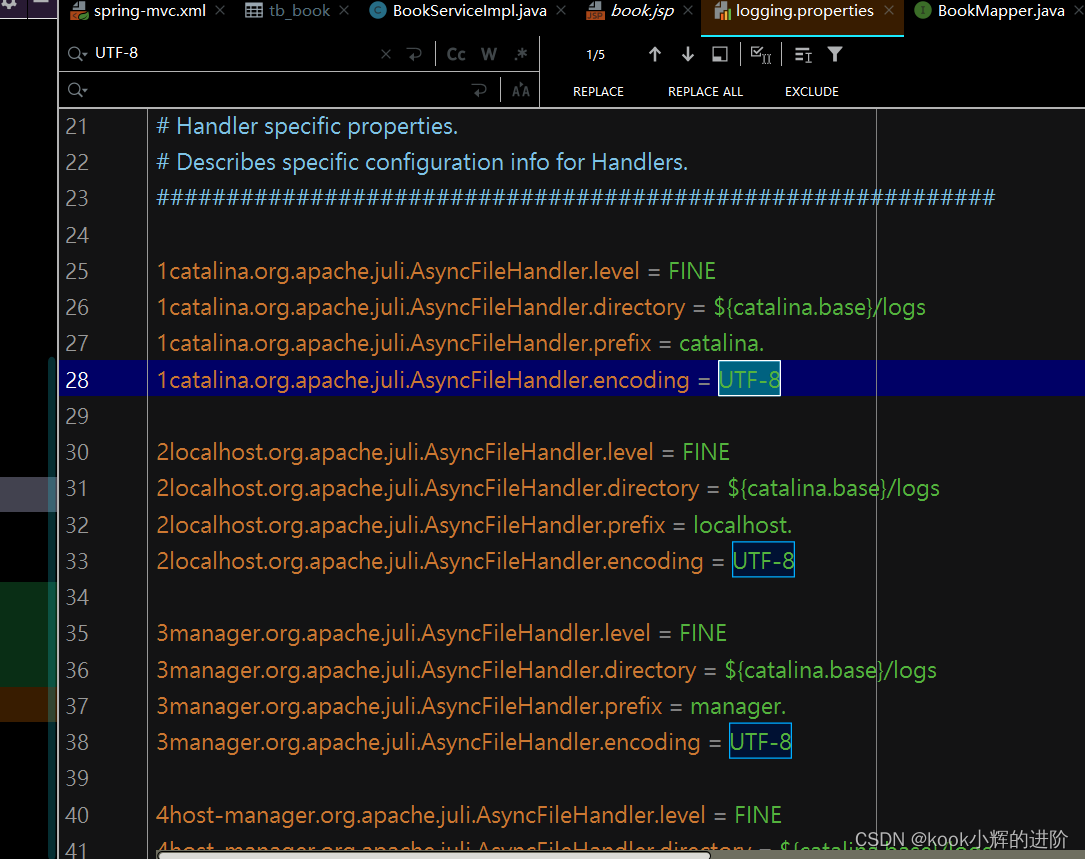1085x859 pixels.
Task: Switch to BookMapper.java tab
Action: coord(990,11)
